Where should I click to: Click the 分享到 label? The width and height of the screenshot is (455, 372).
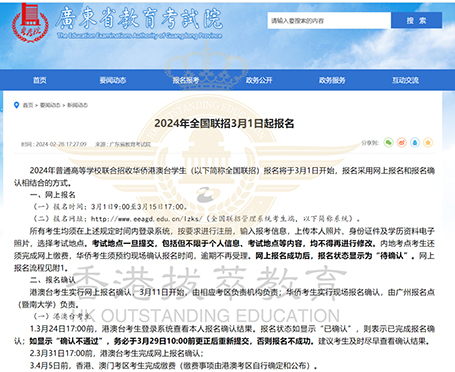pos(370,143)
